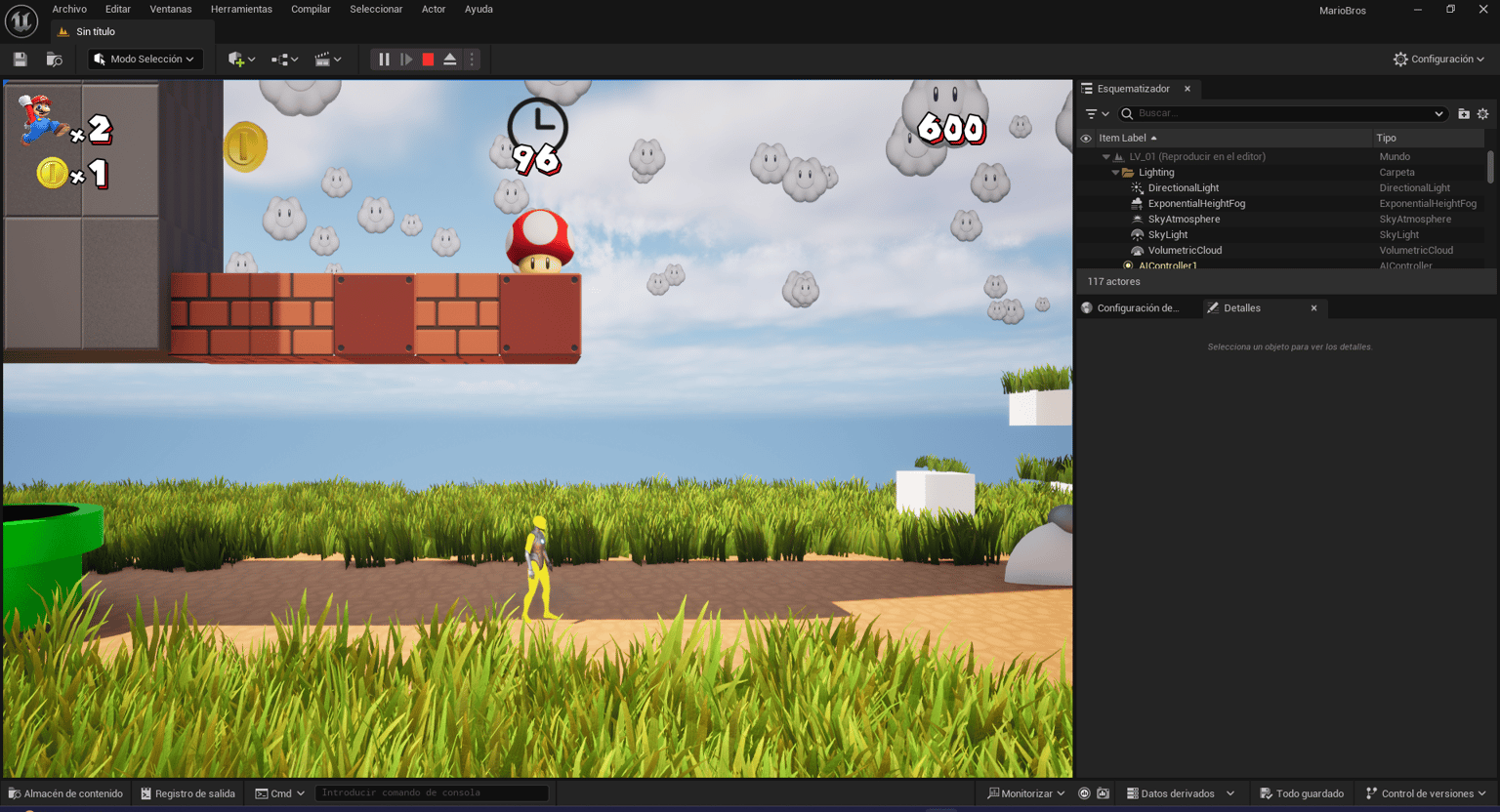Screen dimensions: 1500x812
Task: Open the Cmd console type dropdown
Action: (x=280, y=793)
